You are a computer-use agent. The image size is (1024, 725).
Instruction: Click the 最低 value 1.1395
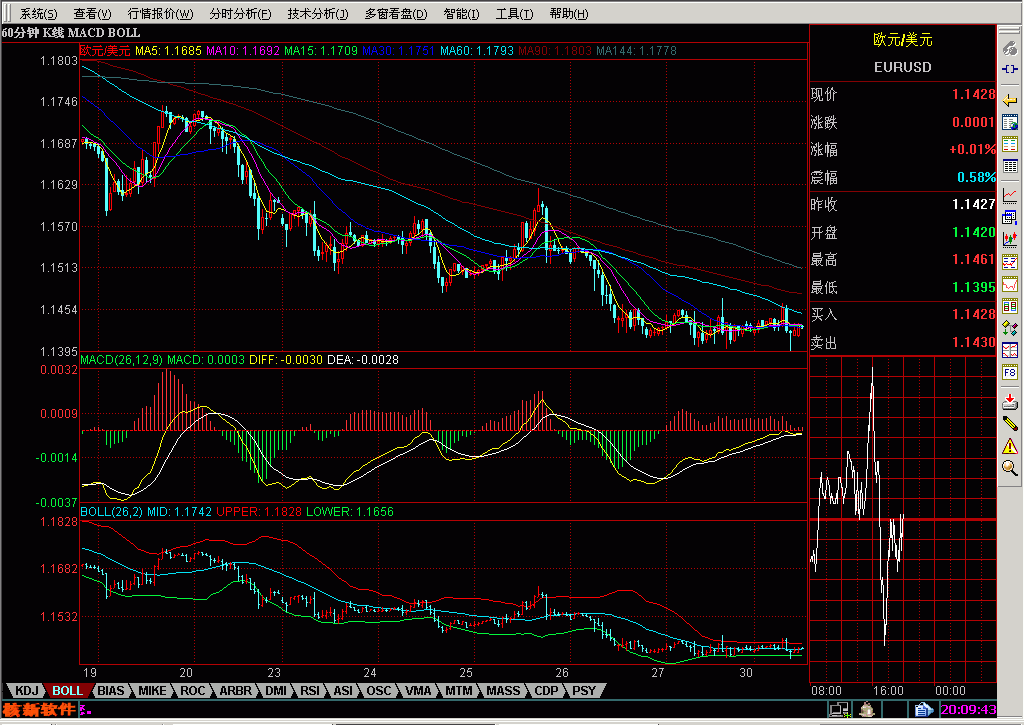[x=973, y=287]
